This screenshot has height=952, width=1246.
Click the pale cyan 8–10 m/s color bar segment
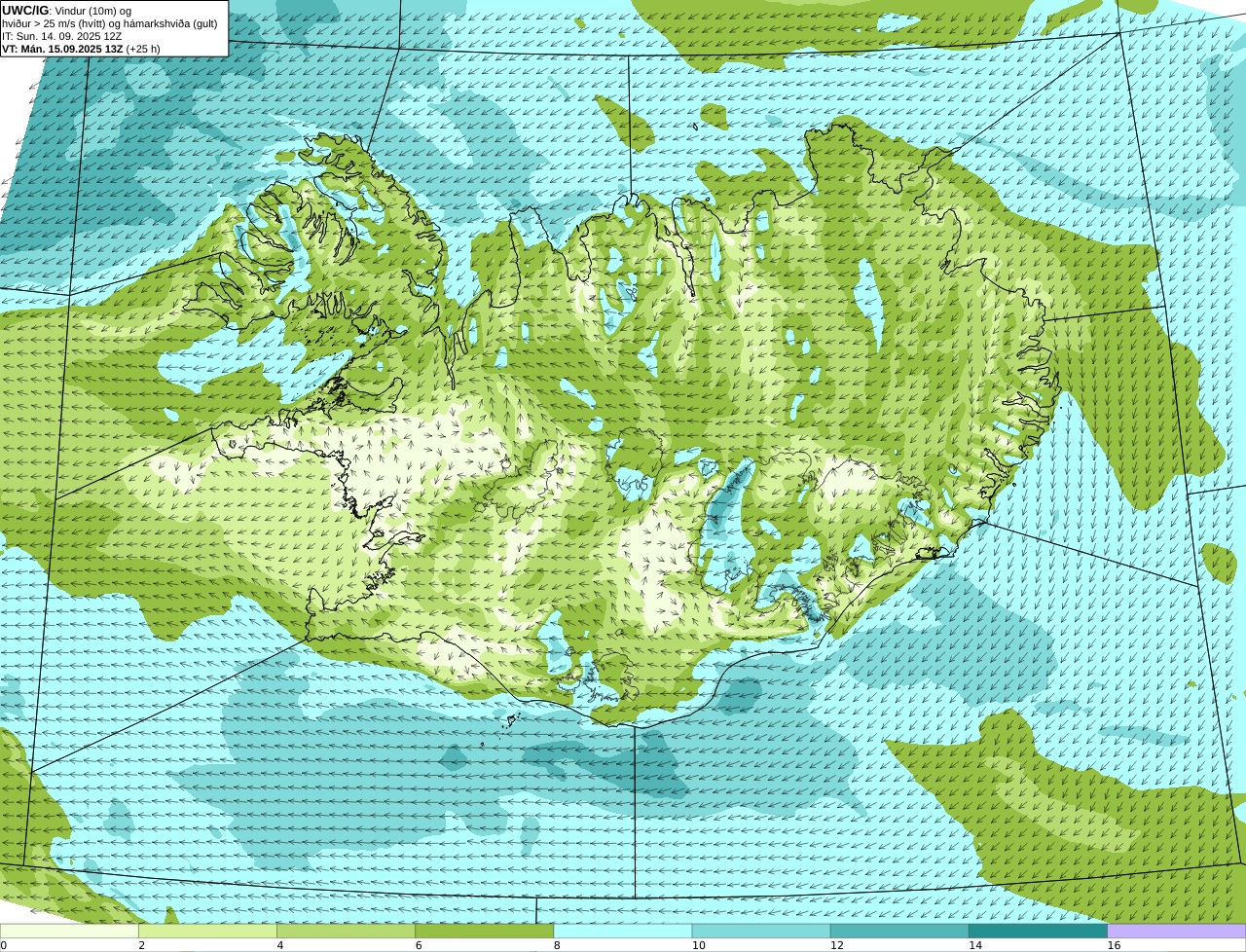[x=623, y=932]
